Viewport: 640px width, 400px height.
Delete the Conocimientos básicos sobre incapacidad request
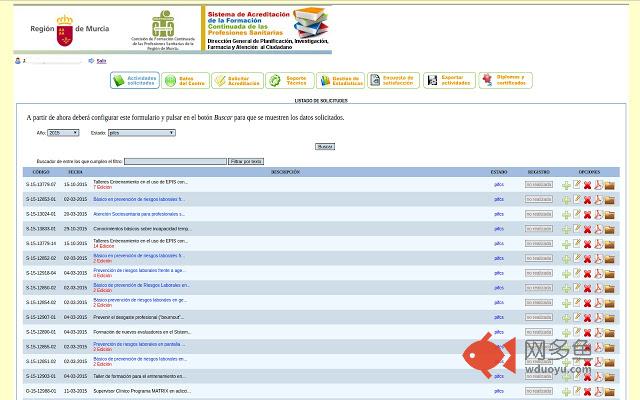pyautogui.click(x=587, y=229)
